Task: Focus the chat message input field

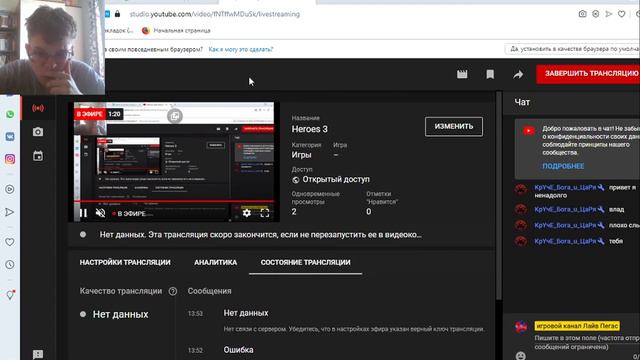Action: tap(587, 342)
